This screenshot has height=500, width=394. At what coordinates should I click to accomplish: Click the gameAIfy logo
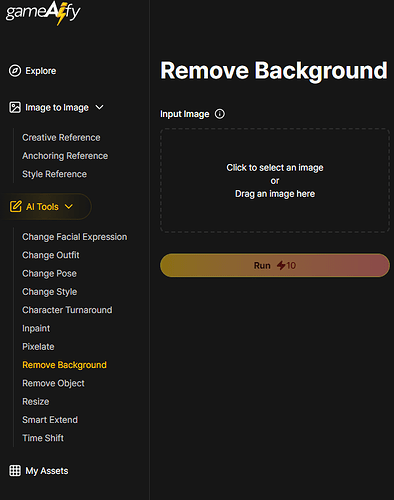43,13
